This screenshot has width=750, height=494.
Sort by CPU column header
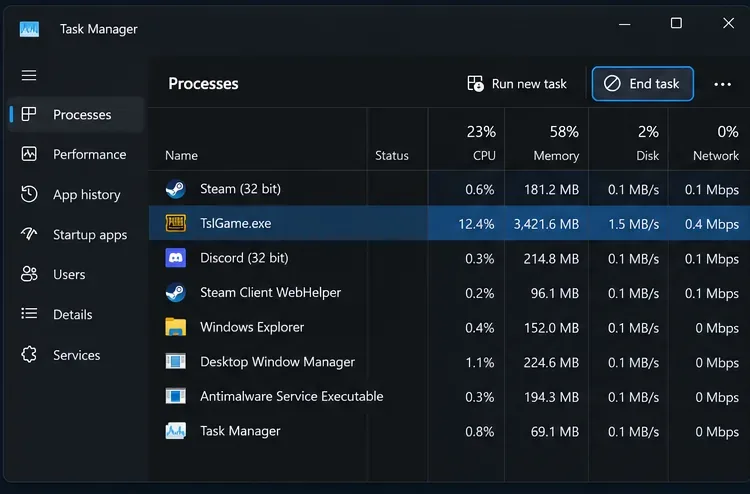click(x=484, y=155)
